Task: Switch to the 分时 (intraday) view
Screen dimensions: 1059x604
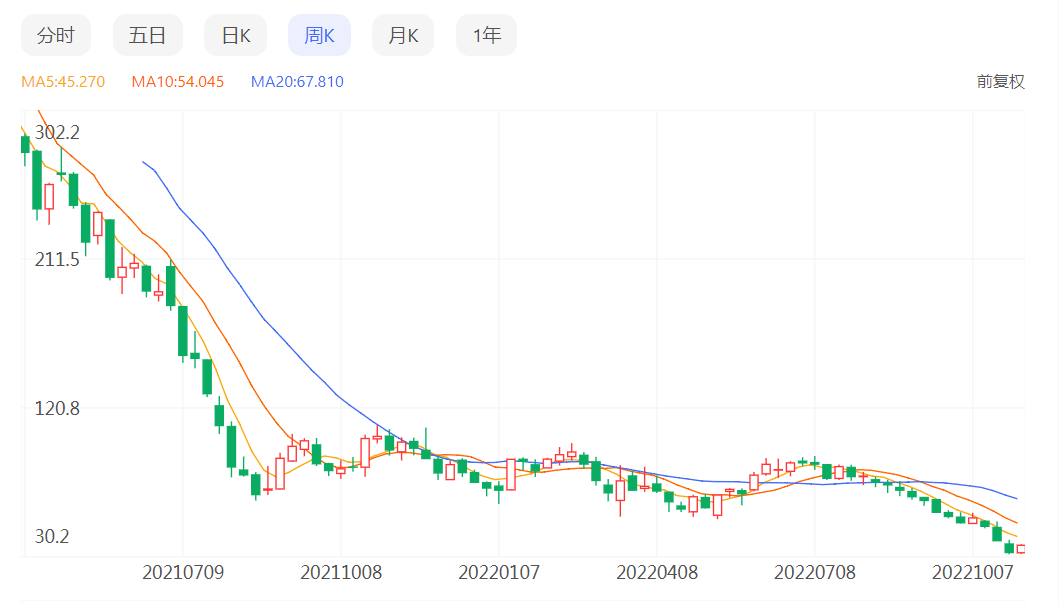Action: pos(57,34)
